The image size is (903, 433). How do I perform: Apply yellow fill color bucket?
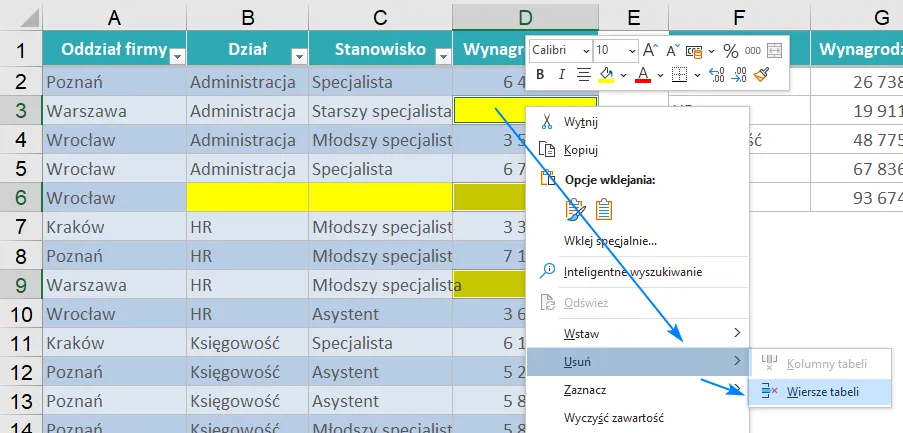[x=605, y=75]
